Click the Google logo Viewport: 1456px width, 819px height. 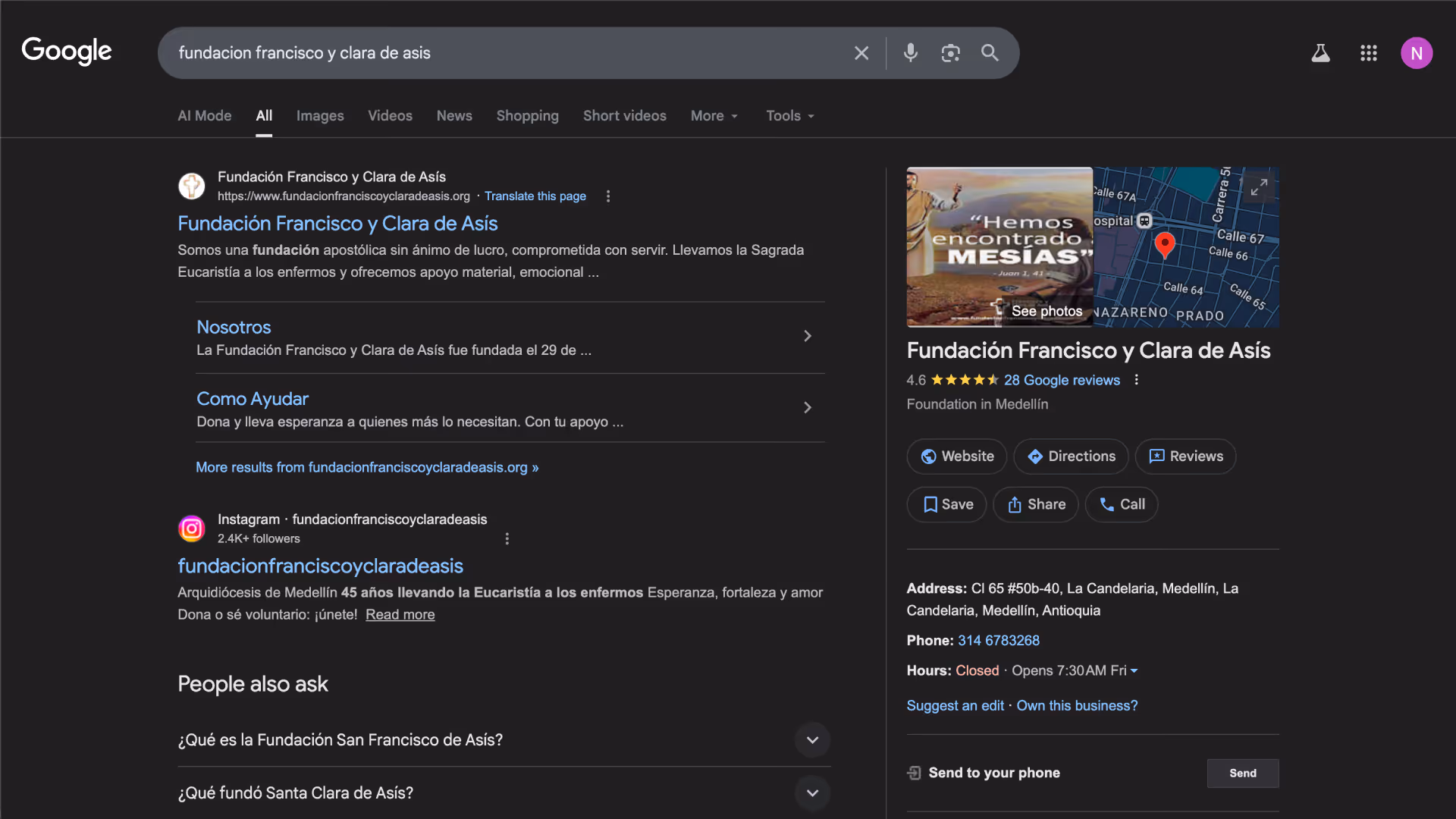tap(67, 52)
